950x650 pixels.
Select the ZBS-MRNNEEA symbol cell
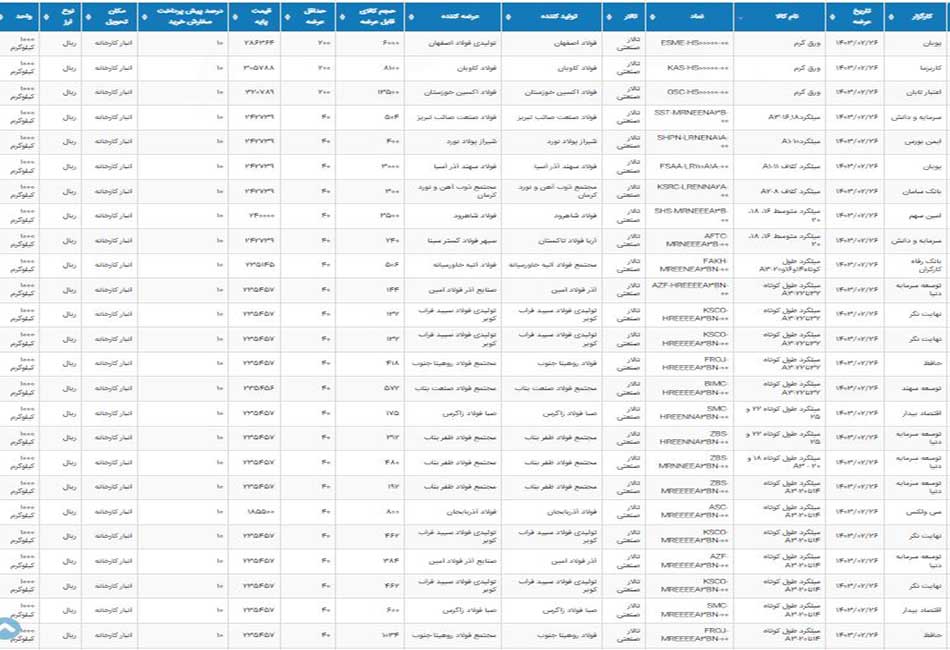point(689,463)
